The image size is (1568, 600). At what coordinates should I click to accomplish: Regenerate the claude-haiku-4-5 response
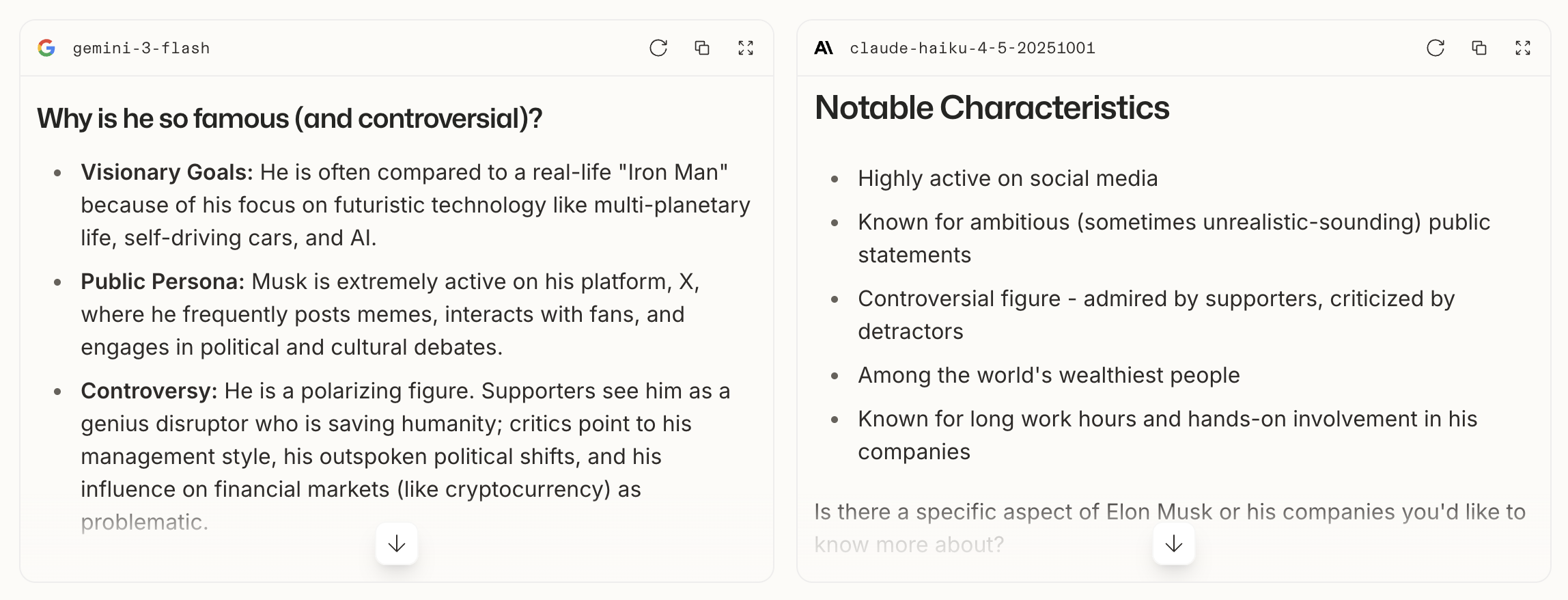click(x=1435, y=48)
